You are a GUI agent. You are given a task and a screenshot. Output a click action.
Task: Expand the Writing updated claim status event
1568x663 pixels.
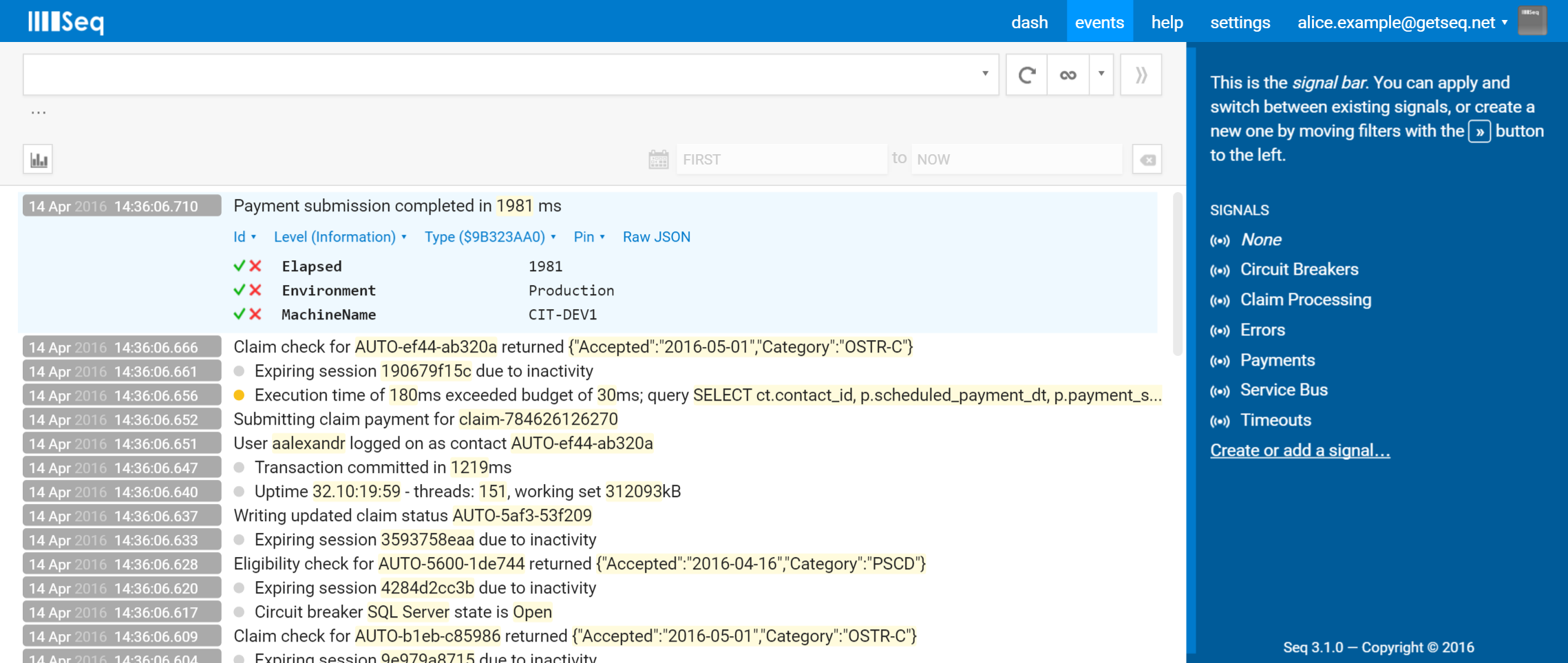point(412,516)
